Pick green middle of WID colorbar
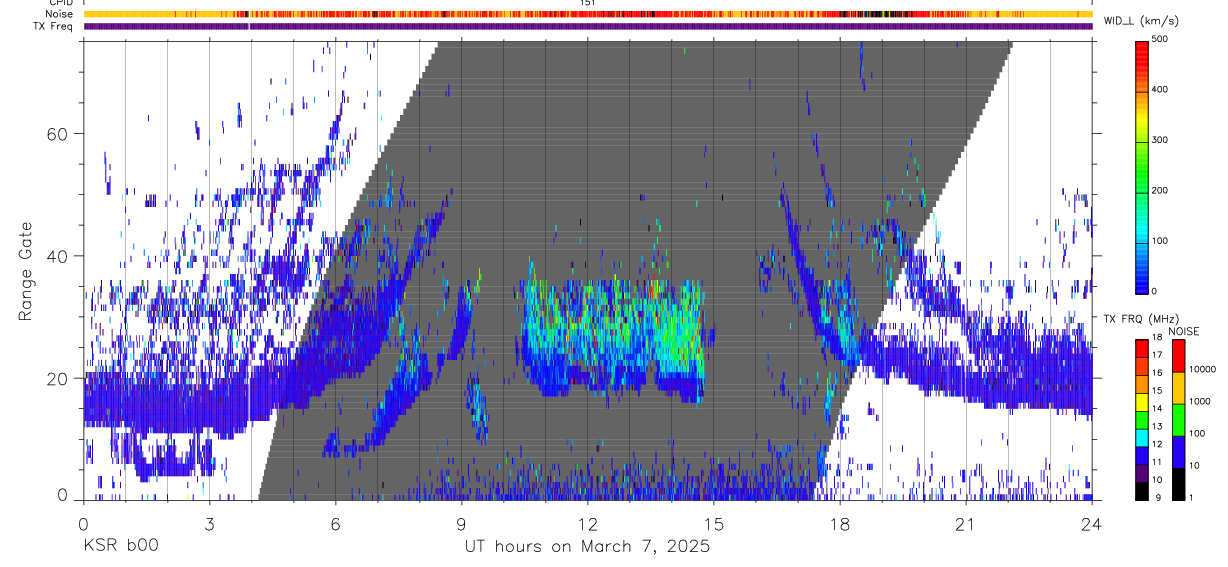The image size is (1228, 567). tap(1141, 165)
